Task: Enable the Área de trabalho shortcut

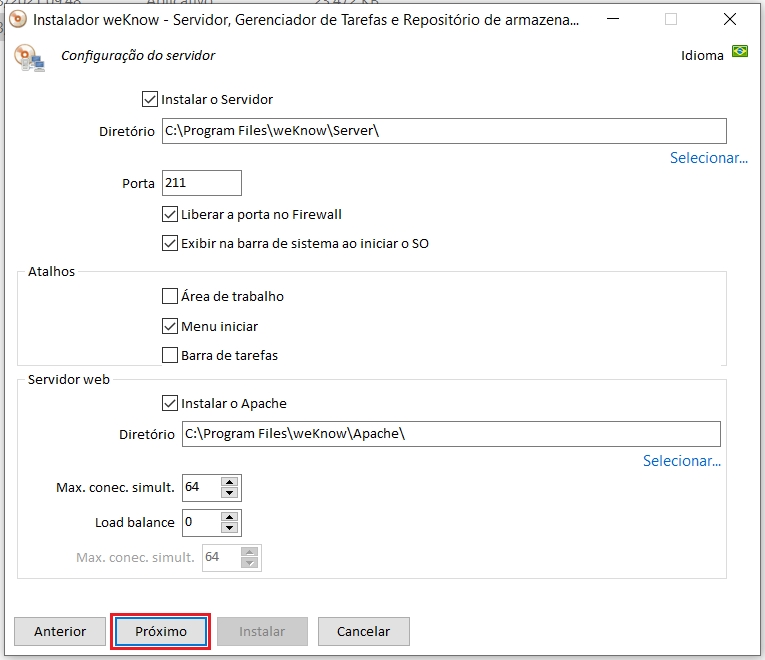Action: (x=170, y=296)
